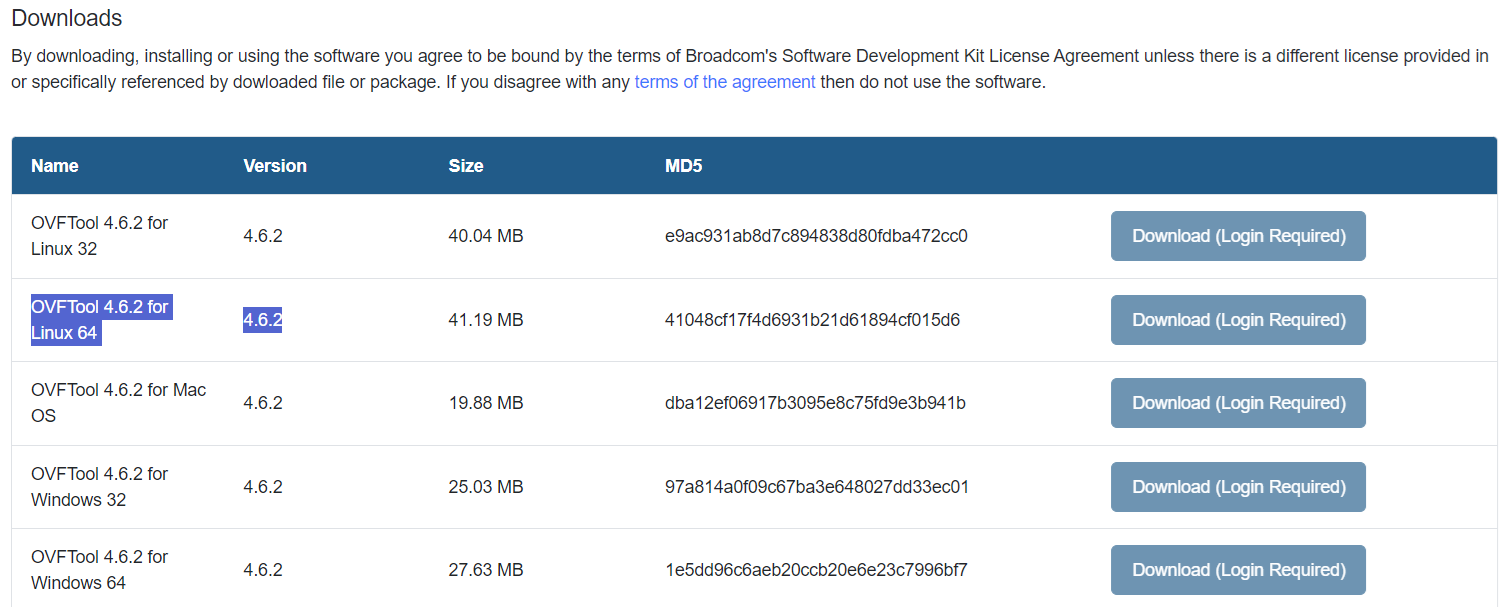The image size is (1512, 607).
Task: Click the Name column header
Action: point(55,166)
